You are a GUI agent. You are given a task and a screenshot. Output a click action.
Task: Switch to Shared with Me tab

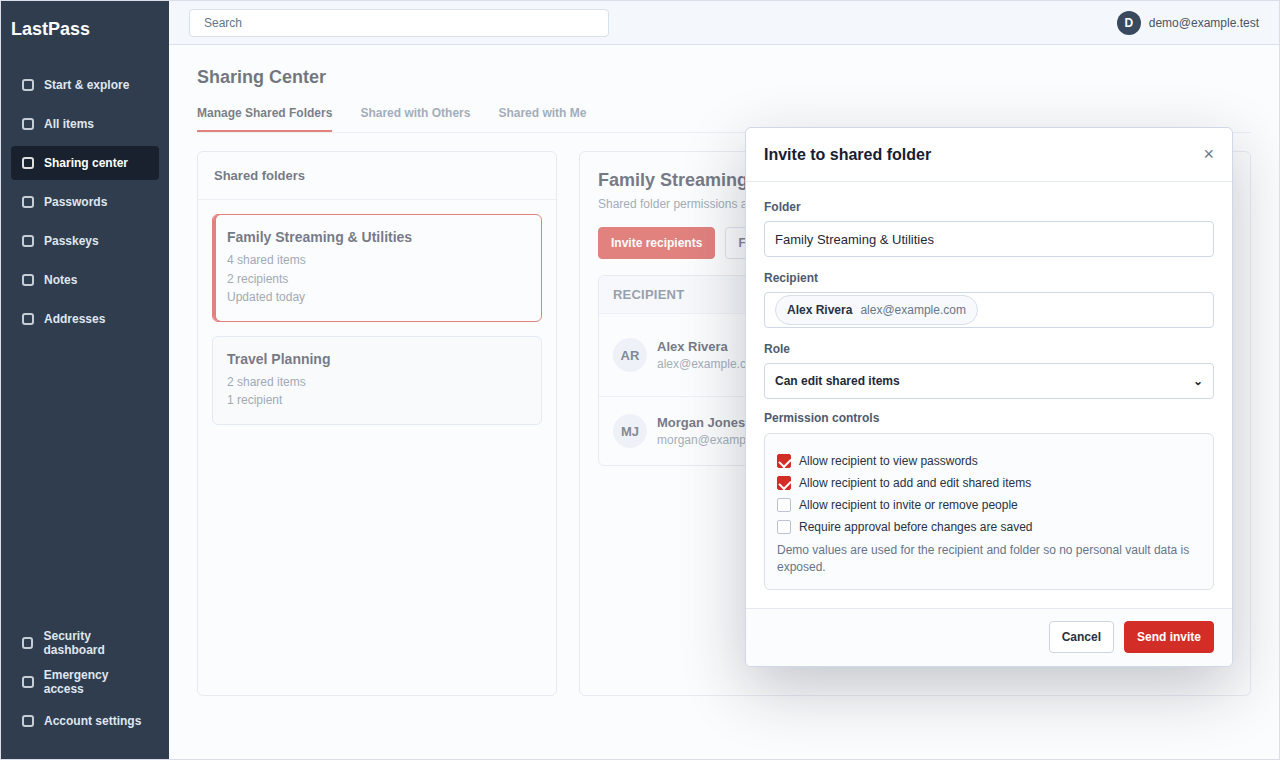point(542,113)
